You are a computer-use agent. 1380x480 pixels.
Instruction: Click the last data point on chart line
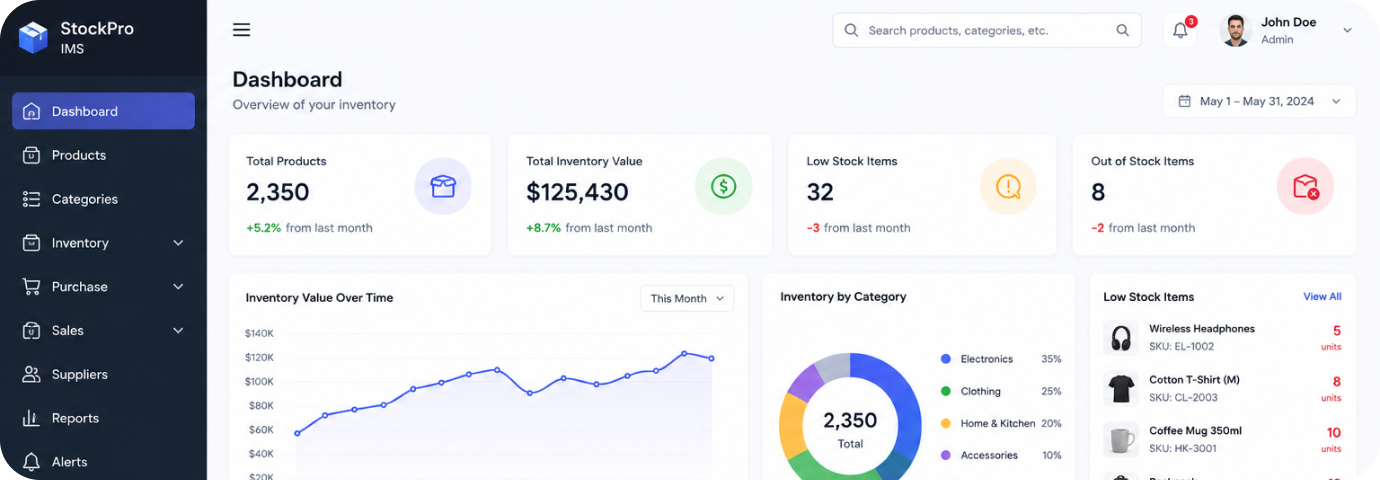[x=712, y=358]
